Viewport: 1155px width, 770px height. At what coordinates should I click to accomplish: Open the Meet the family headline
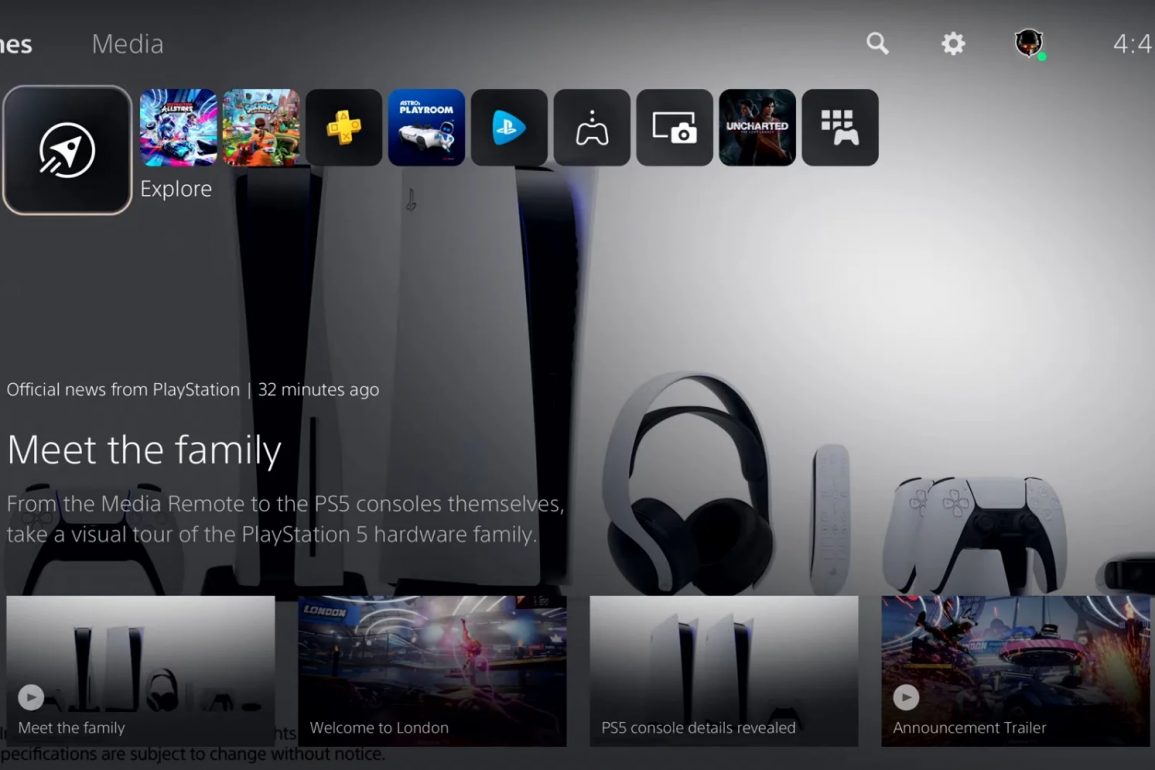click(x=144, y=450)
